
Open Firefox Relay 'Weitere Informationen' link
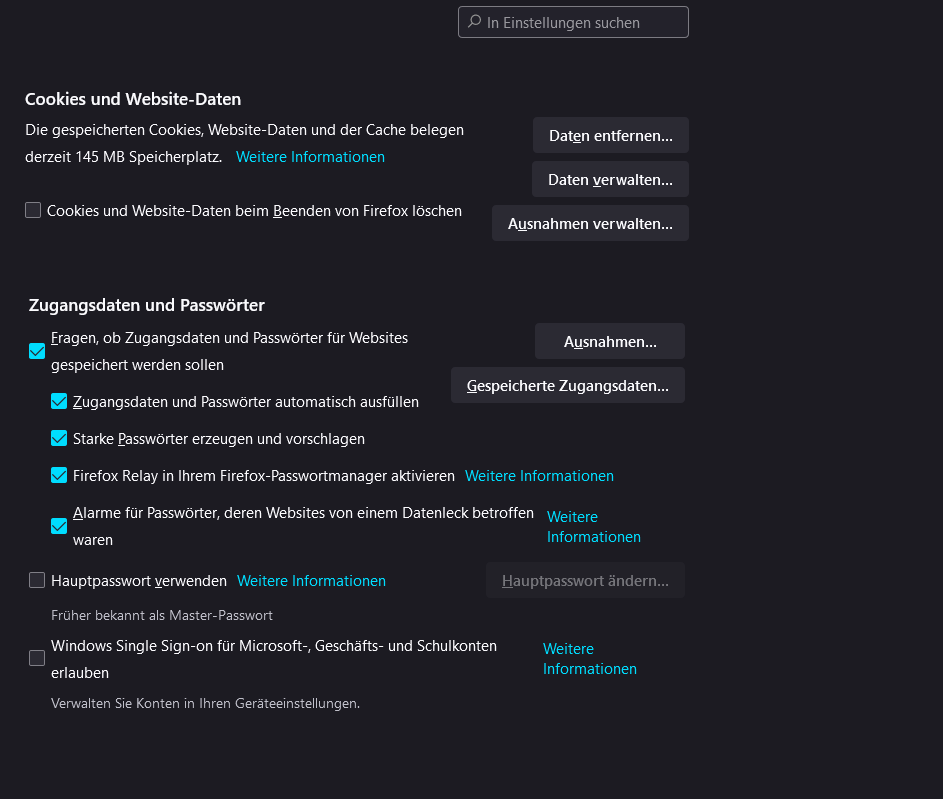point(539,476)
